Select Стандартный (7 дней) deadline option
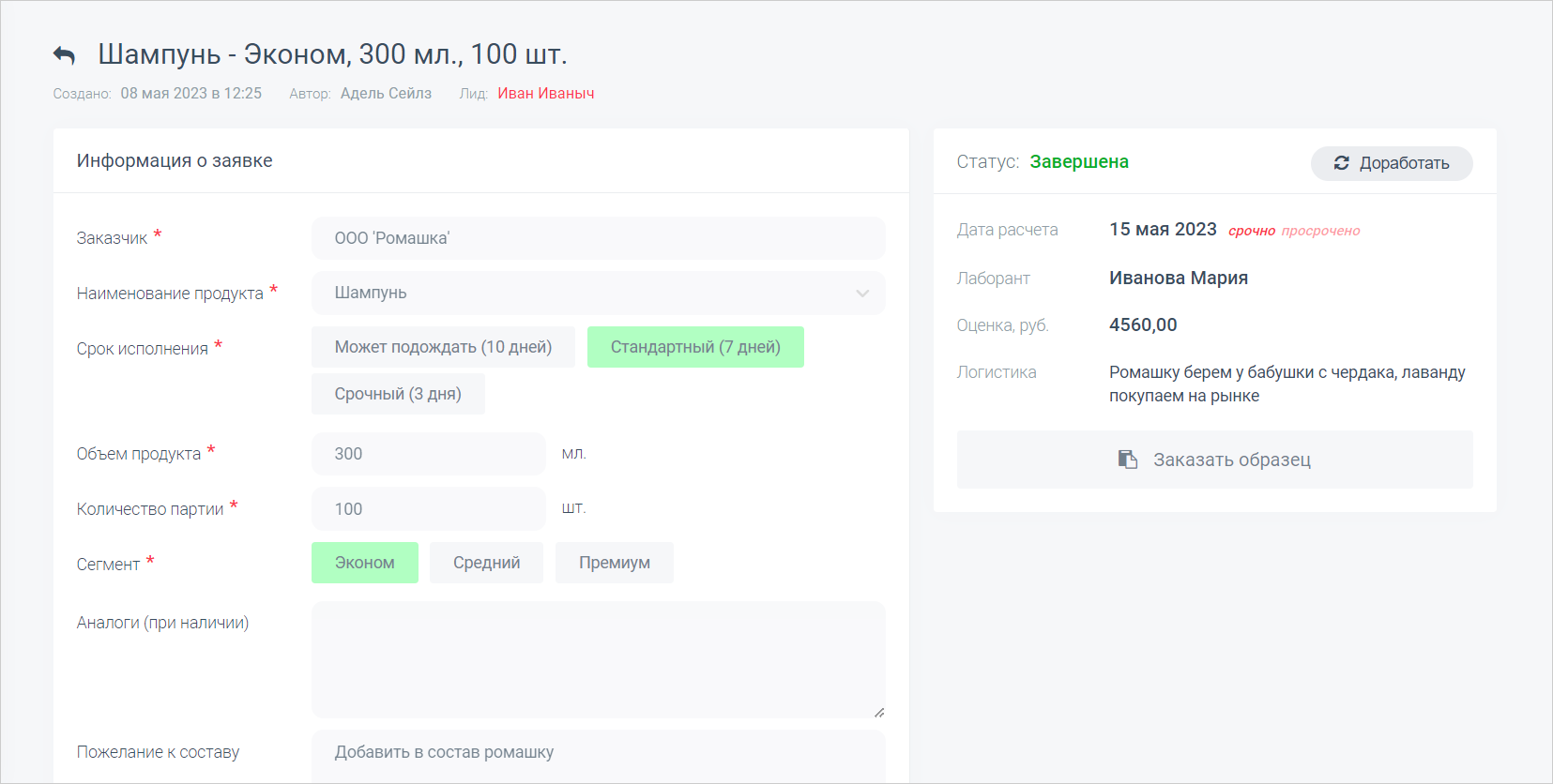This screenshot has width=1553, height=784. (x=695, y=347)
